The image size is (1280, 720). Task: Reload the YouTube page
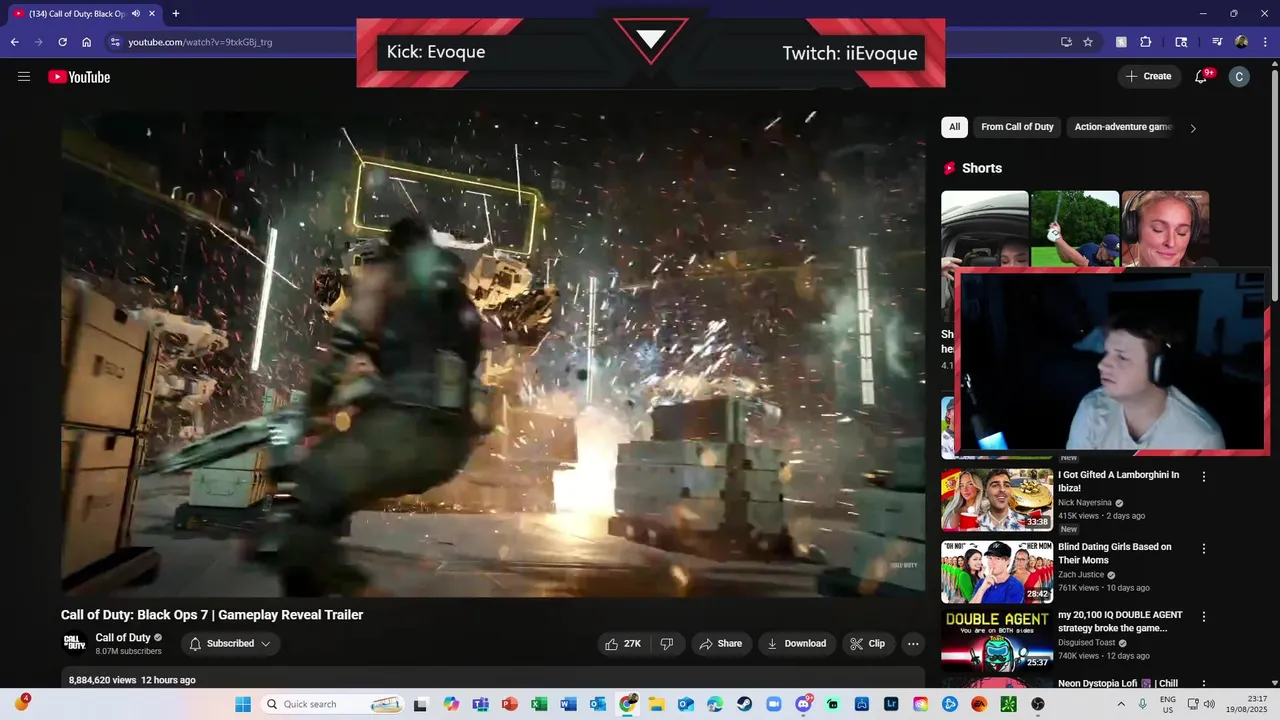[x=63, y=42]
